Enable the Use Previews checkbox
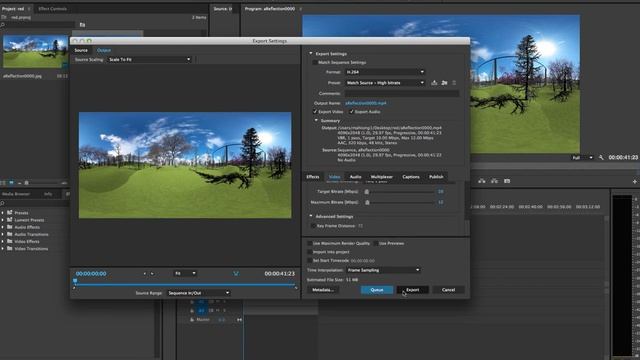Screen dimensions: 640x360 tap(376, 243)
